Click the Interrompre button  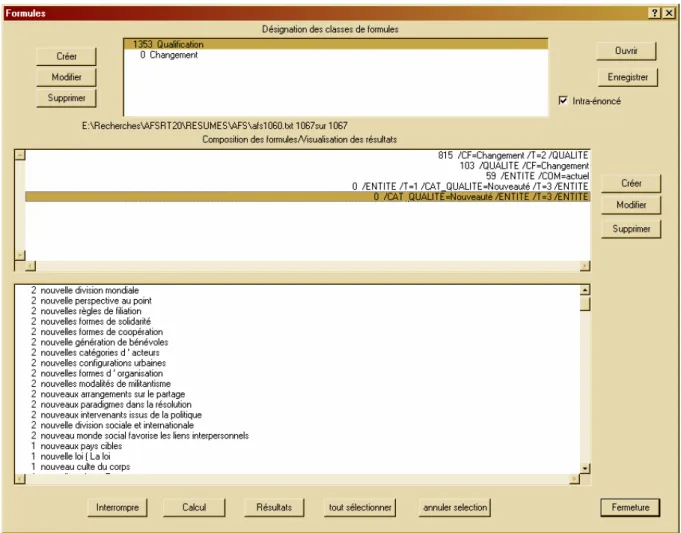tap(117, 507)
